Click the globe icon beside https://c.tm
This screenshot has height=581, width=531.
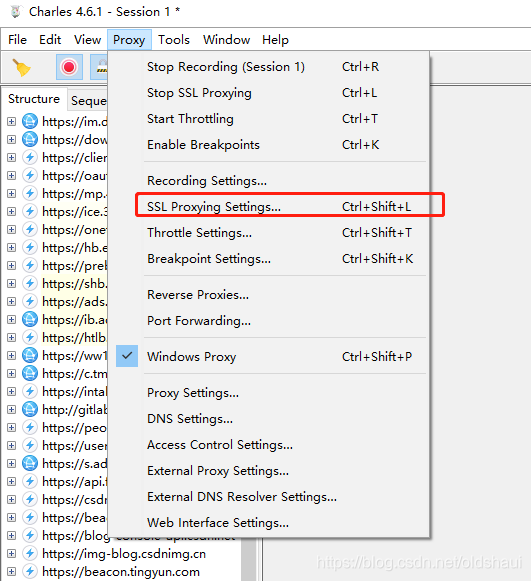point(30,373)
